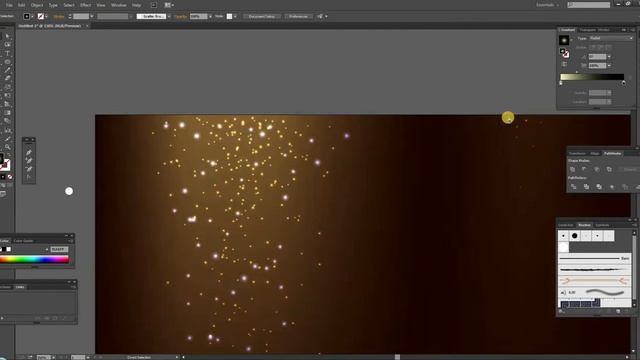Select the charcoal art brush stroke
Screen dimensions: 640x360
click(594, 269)
